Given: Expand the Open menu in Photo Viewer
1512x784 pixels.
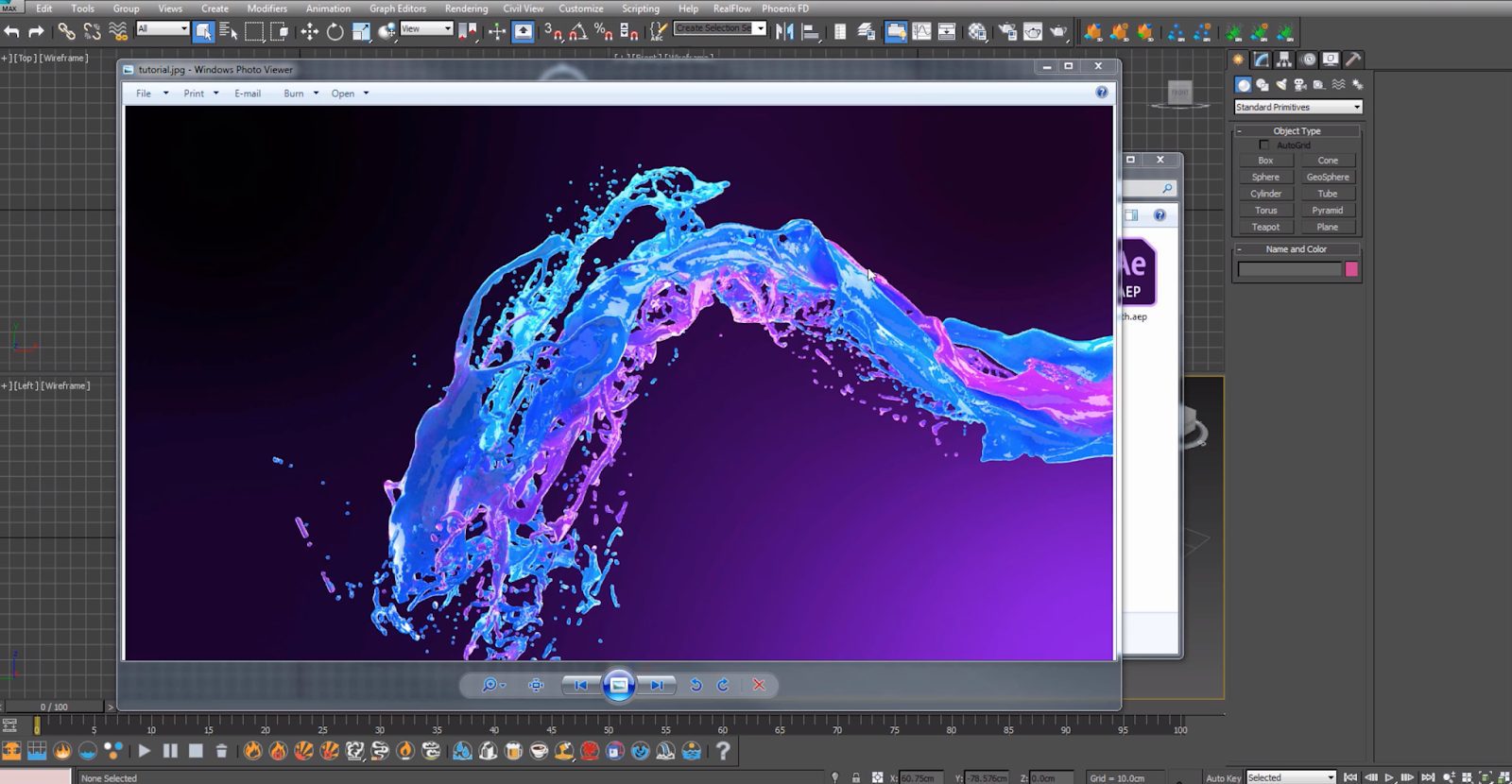Looking at the screenshot, I should 350,94.
